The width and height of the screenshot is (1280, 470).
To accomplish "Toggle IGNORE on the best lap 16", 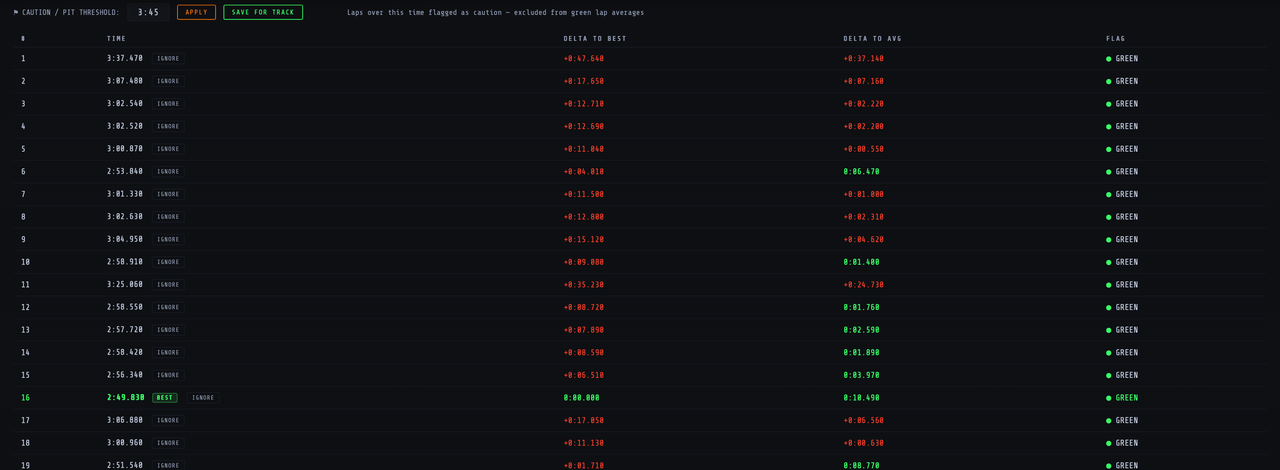I will point(203,398).
